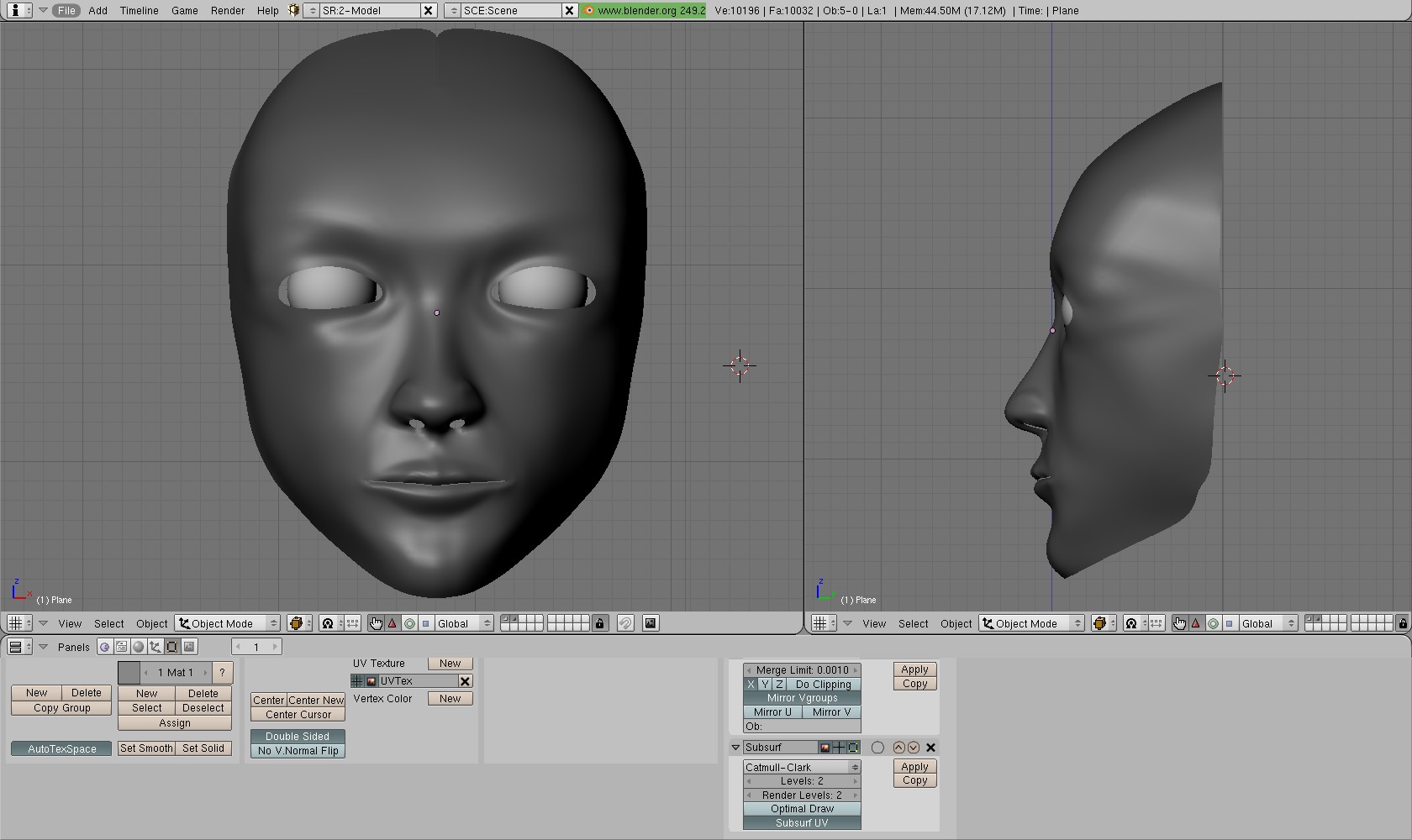Toggle the 3D manipulator hand icon in right viewport

pyautogui.click(x=1179, y=623)
